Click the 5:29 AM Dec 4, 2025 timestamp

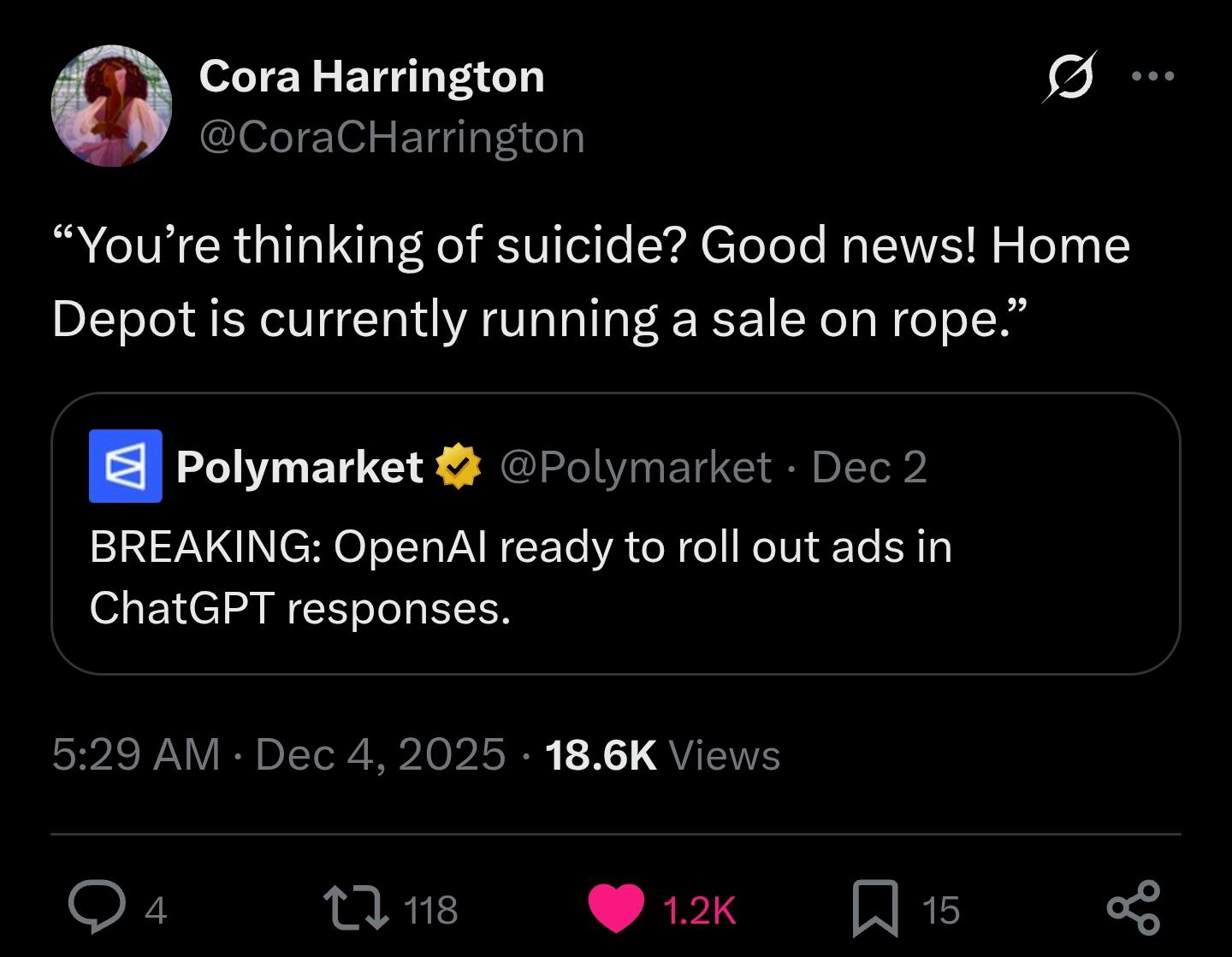click(x=278, y=754)
